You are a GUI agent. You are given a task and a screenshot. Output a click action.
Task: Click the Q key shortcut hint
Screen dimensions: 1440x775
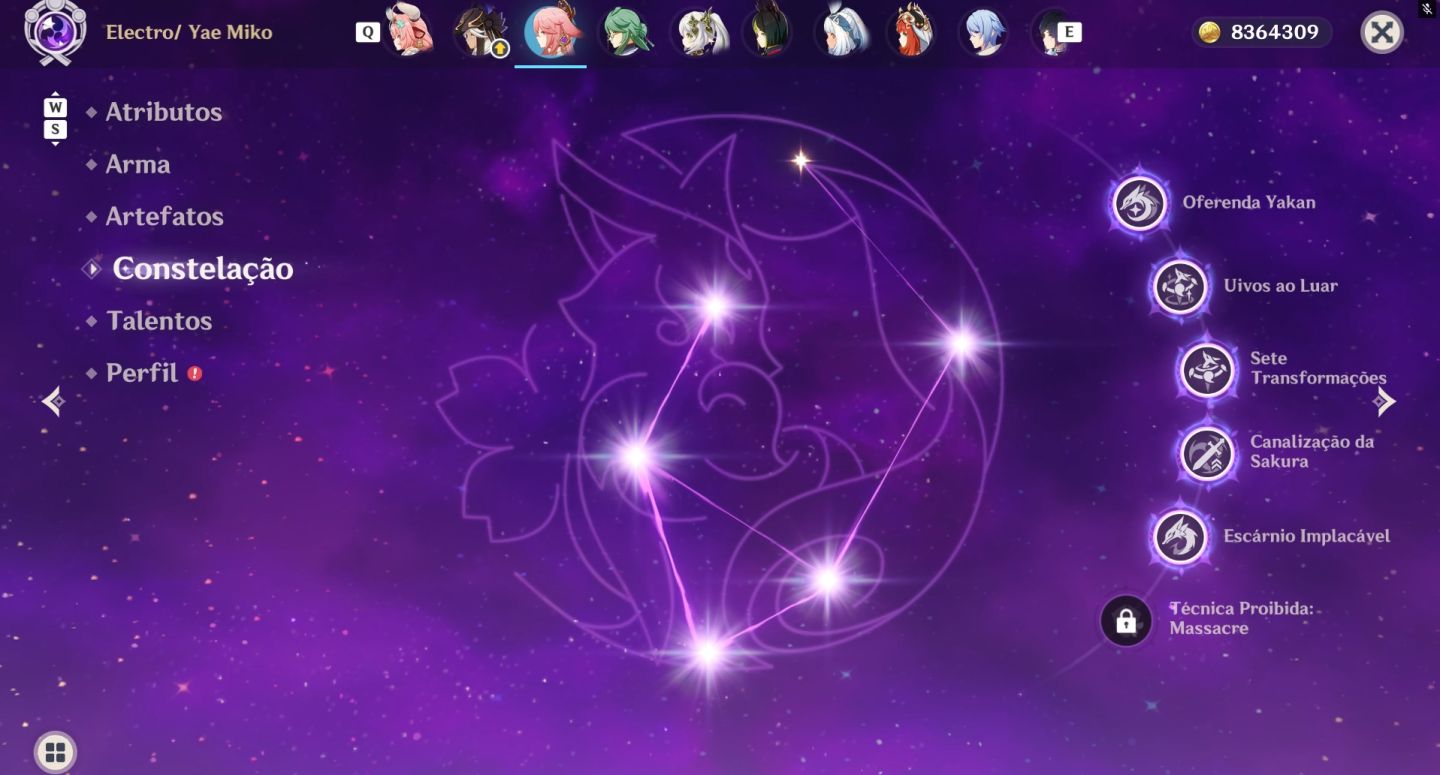point(368,32)
